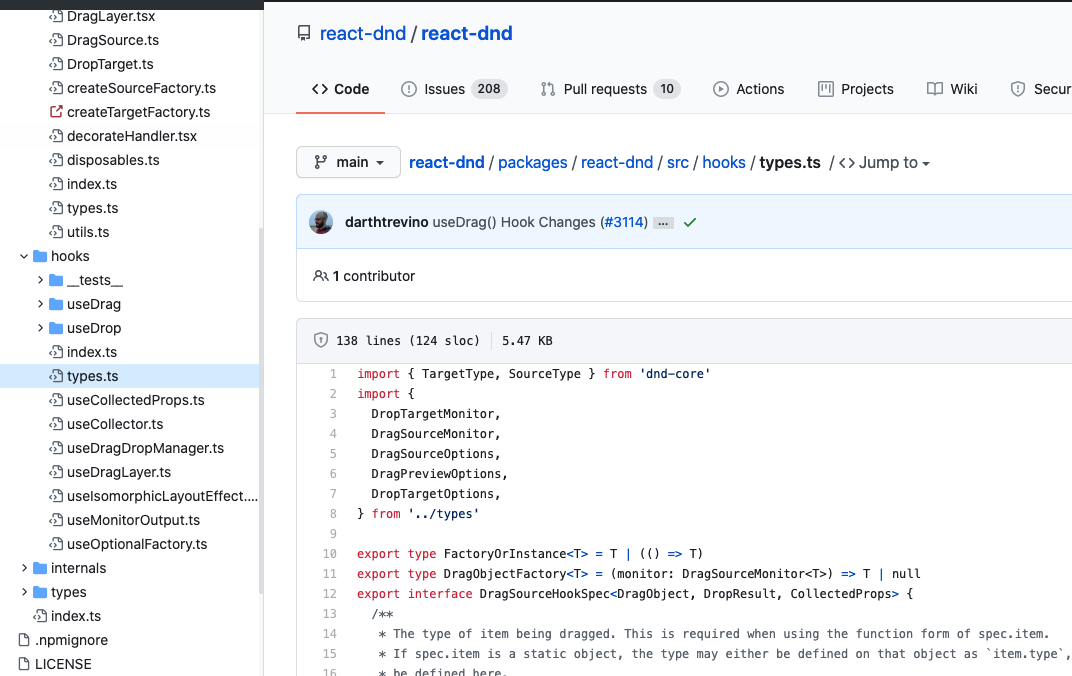The height and width of the screenshot is (676, 1072).
Task: Open createSourceFactory.ts file
Action: [x=142, y=88]
